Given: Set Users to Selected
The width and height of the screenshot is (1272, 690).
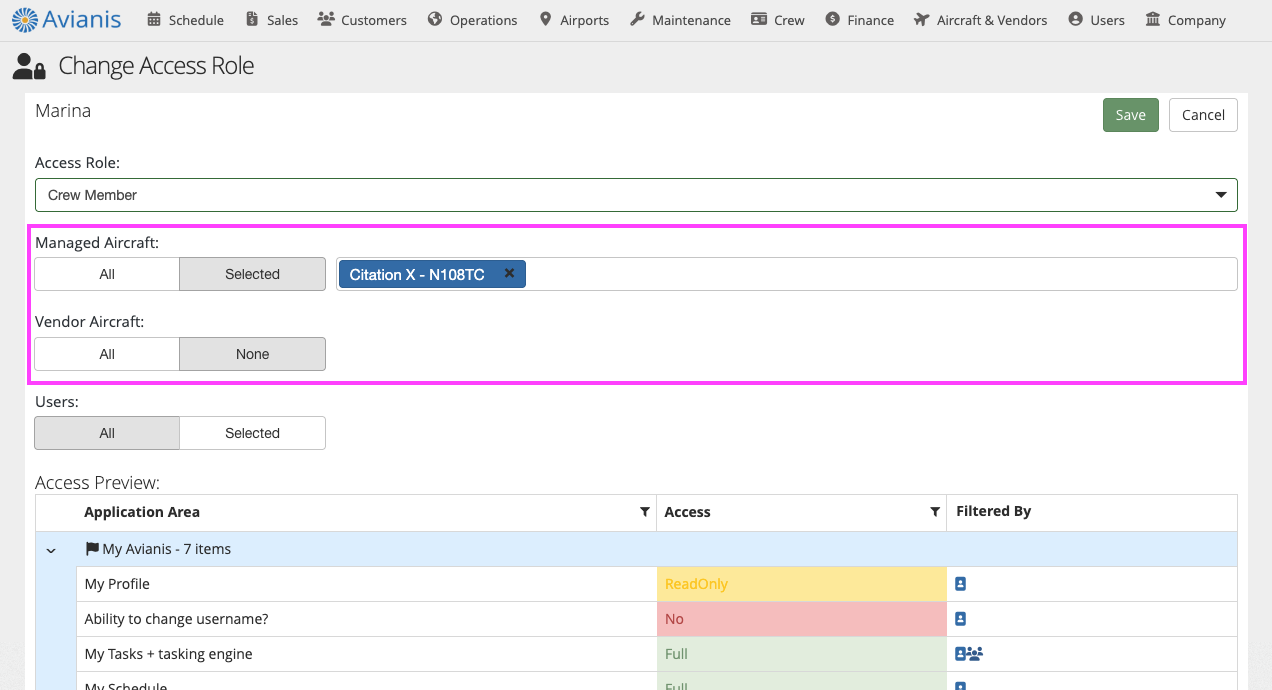Looking at the screenshot, I should (x=252, y=433).
